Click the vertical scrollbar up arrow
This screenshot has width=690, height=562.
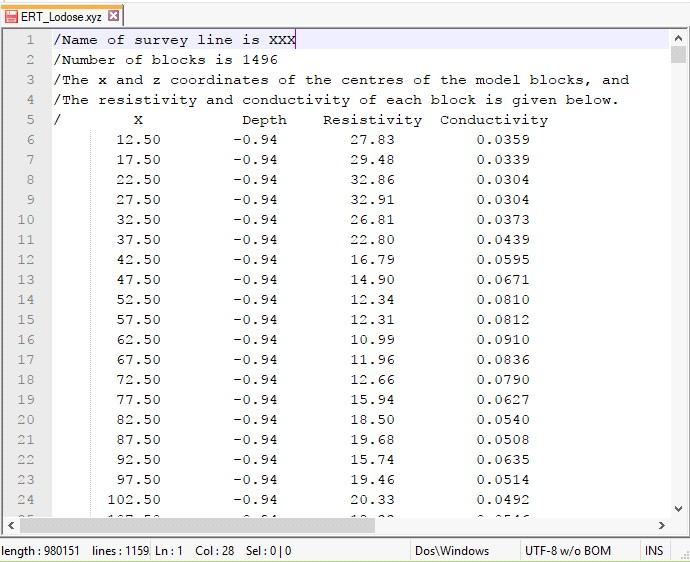click(x=681, y=38)
